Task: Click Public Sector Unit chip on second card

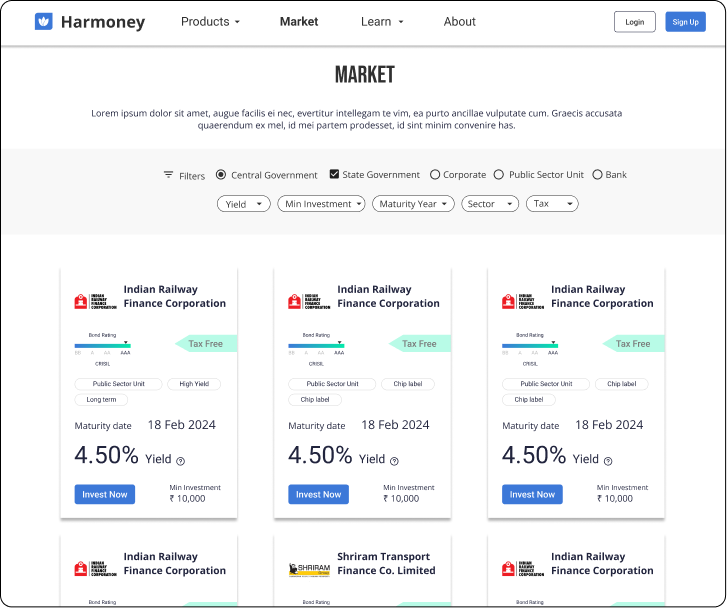Action: pos(332,384)
